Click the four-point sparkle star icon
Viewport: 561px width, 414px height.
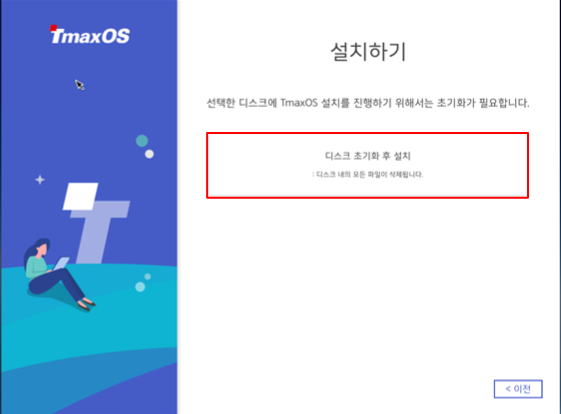tap(40, 179)
